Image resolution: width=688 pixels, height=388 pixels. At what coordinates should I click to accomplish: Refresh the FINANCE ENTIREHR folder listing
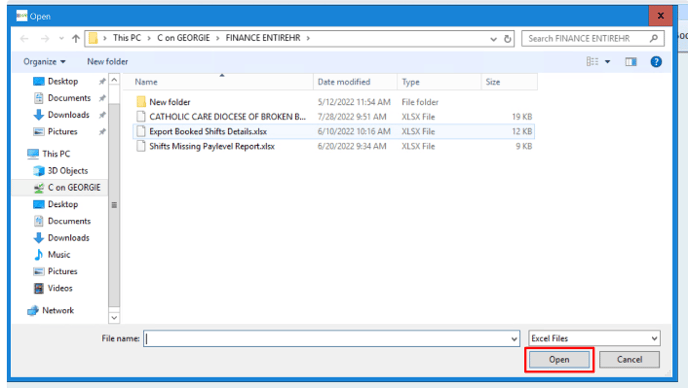tap(507, 39)
